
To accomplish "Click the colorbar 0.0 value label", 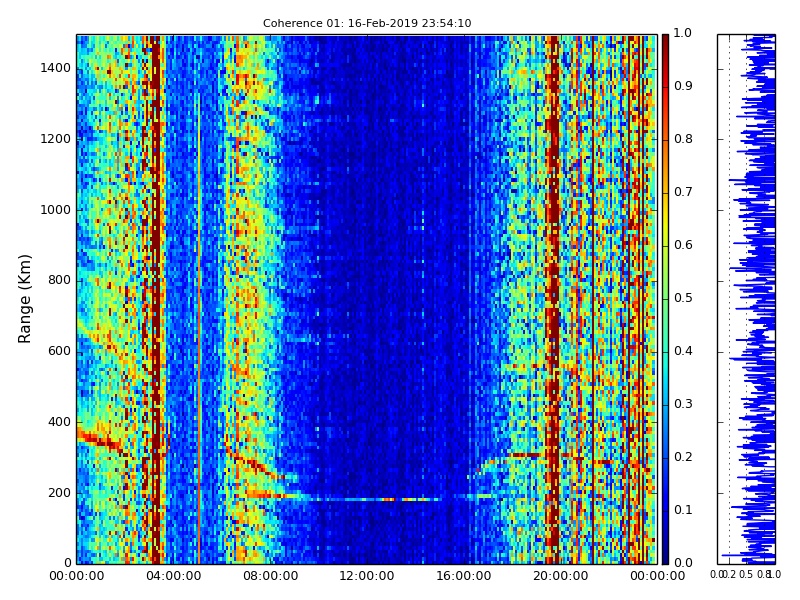I will point(683,563).
